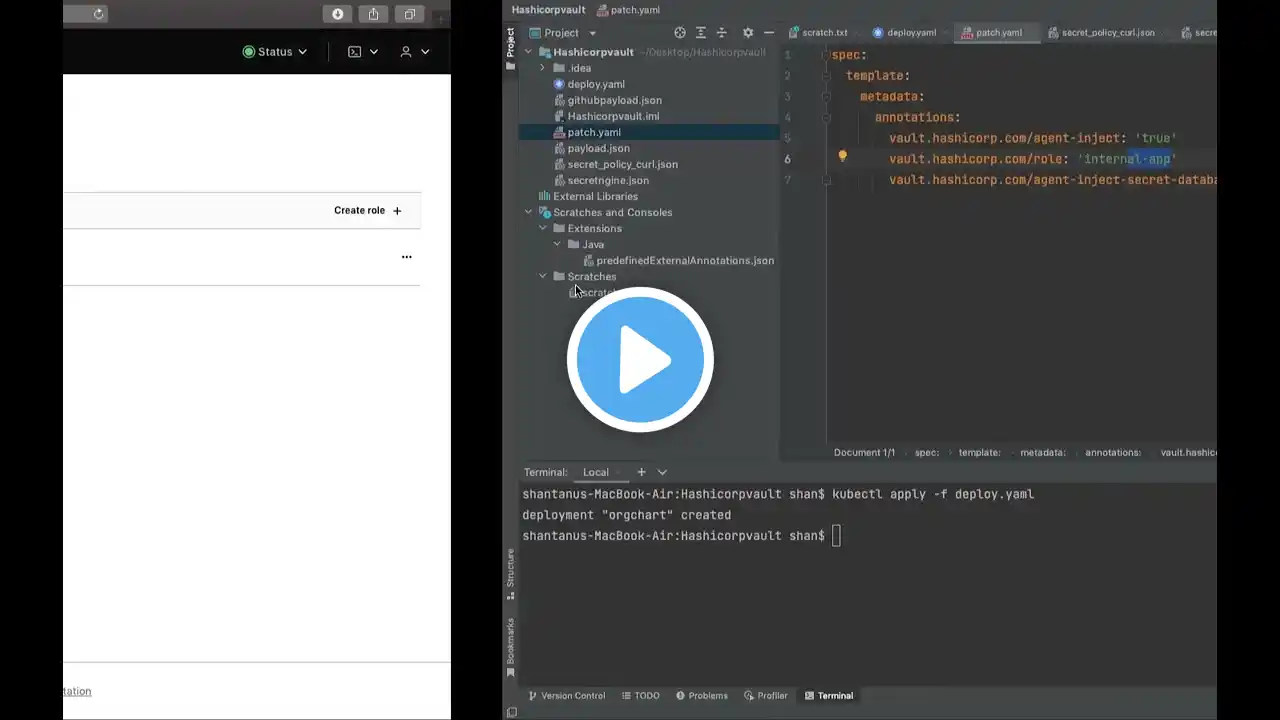Click the Collapse All icon in Project toolbar
This screenshot has width=1280, height=720.
click(722, 33)
